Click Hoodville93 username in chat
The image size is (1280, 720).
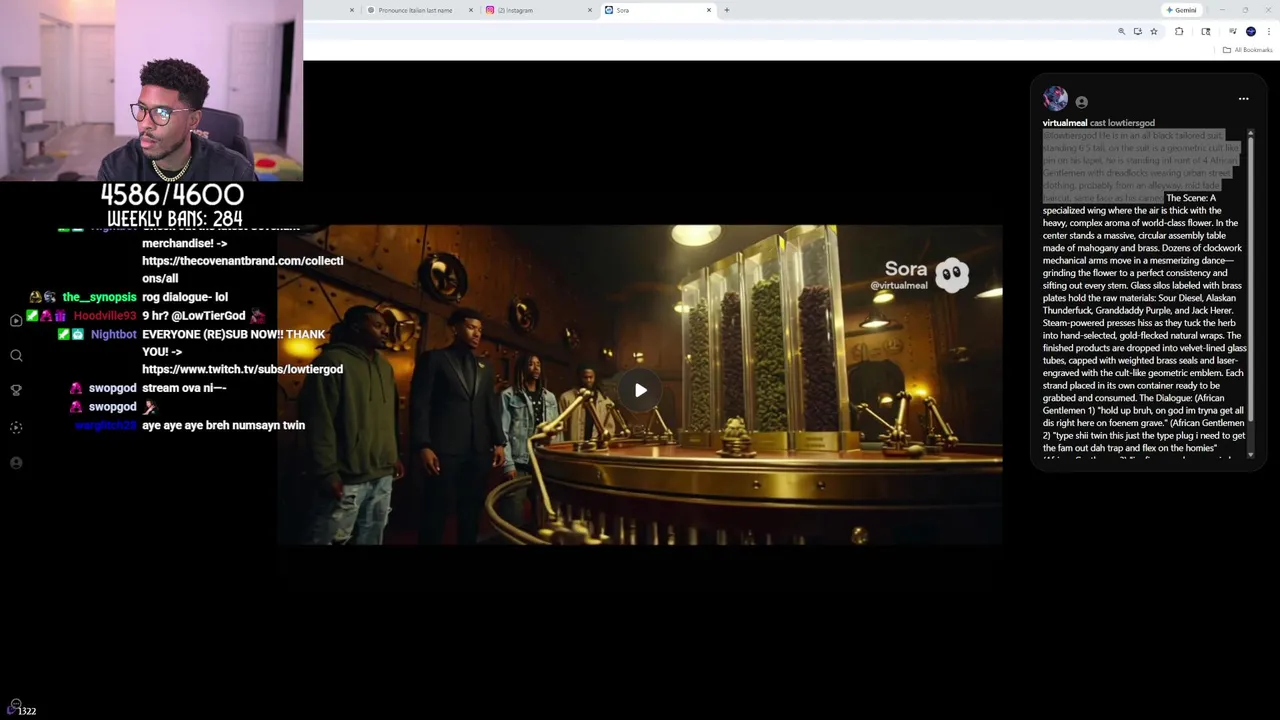pyautogui.click(x=104, y=316)
